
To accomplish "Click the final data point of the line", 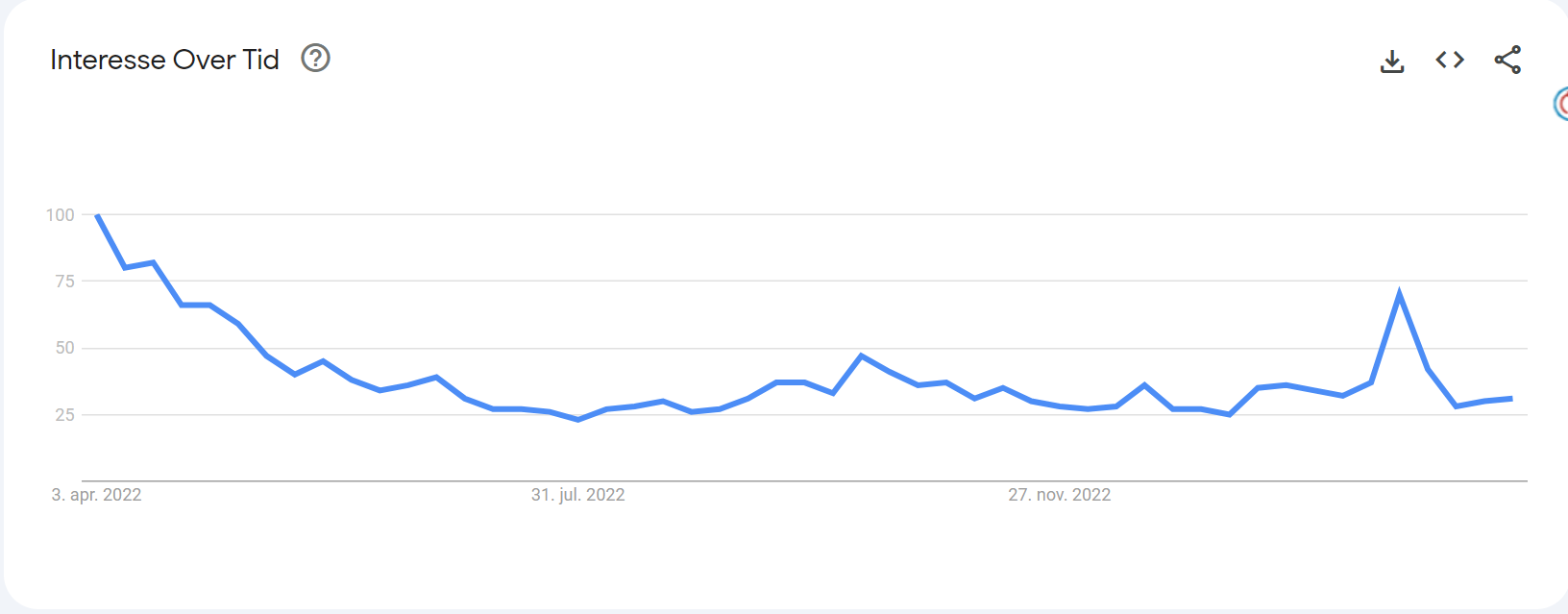I will pos(1511,398).
